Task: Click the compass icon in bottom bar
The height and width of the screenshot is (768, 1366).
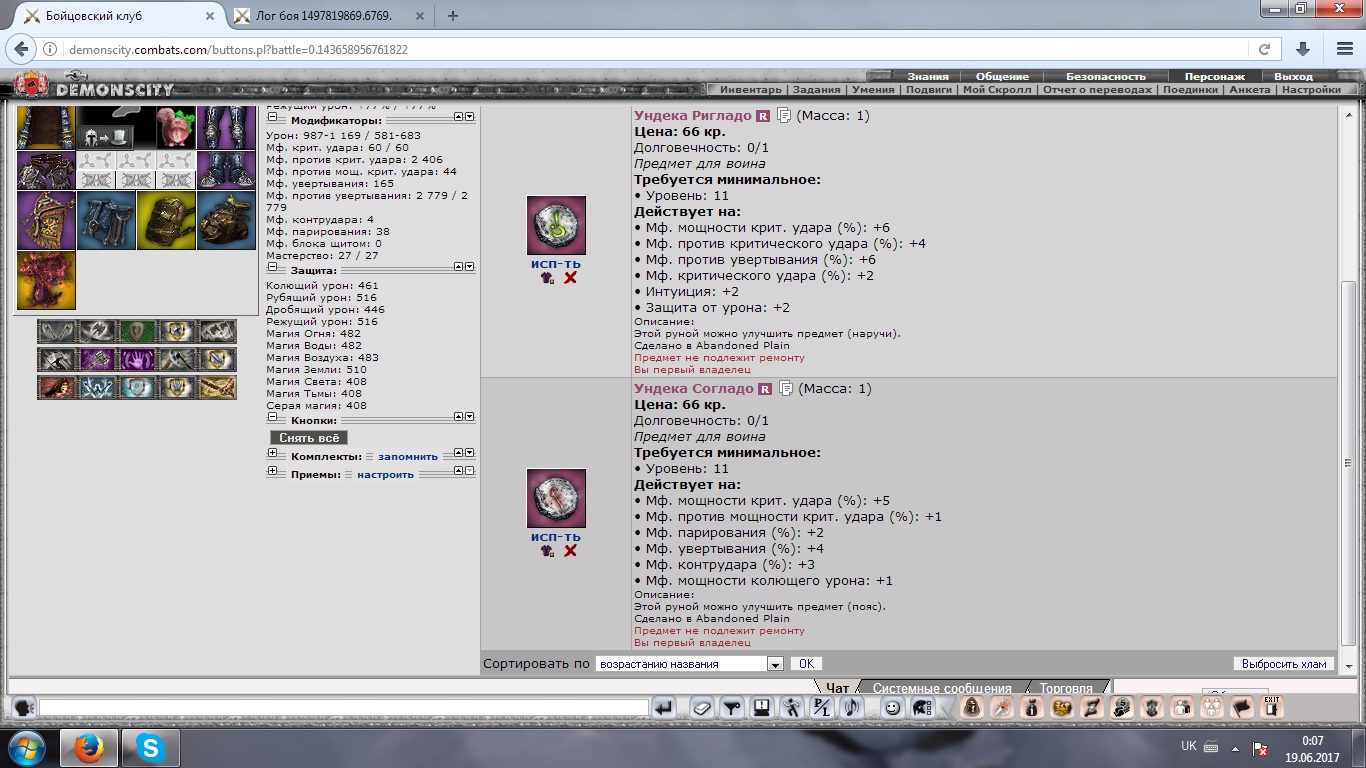Action: [1002, 708]
